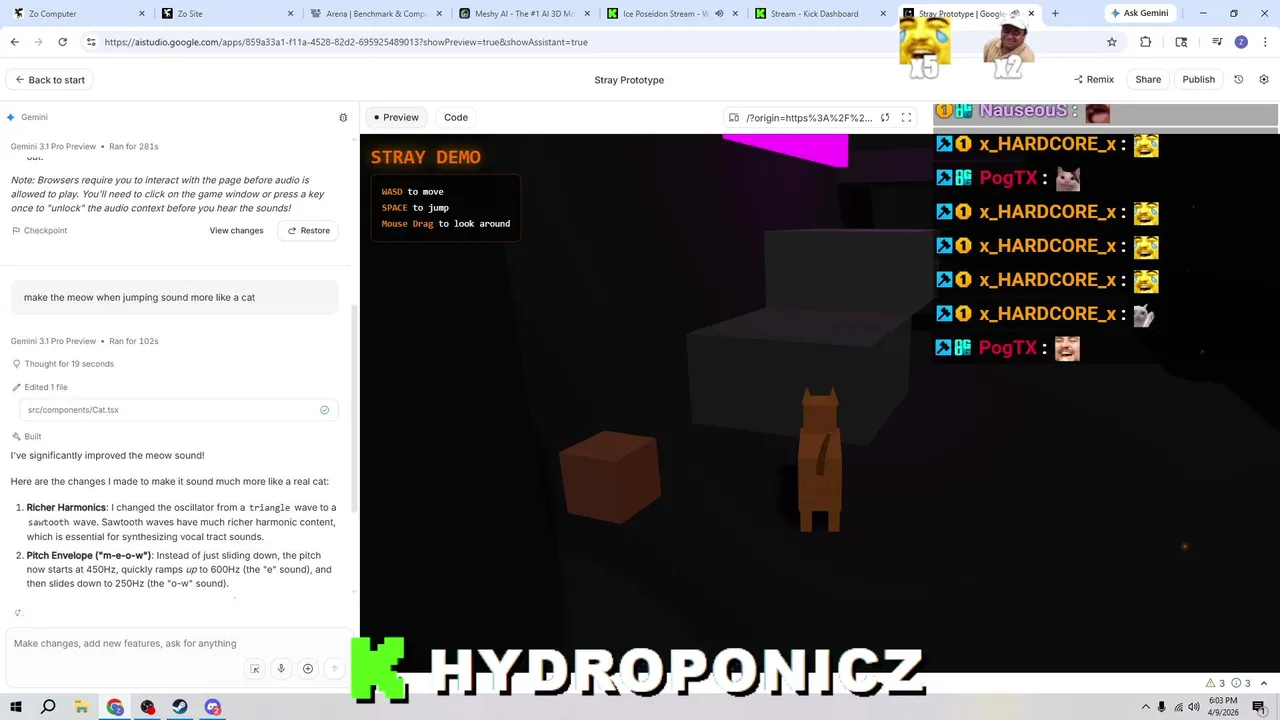Toggle the device preview icon
Screen dimensions: 1280x720
coord(733,117)
